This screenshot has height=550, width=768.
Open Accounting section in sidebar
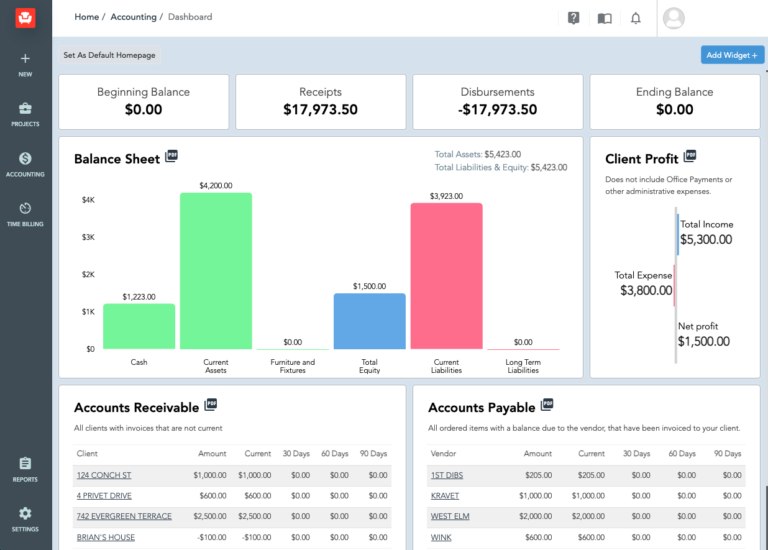pyautogui.click(x=25, y=164)
